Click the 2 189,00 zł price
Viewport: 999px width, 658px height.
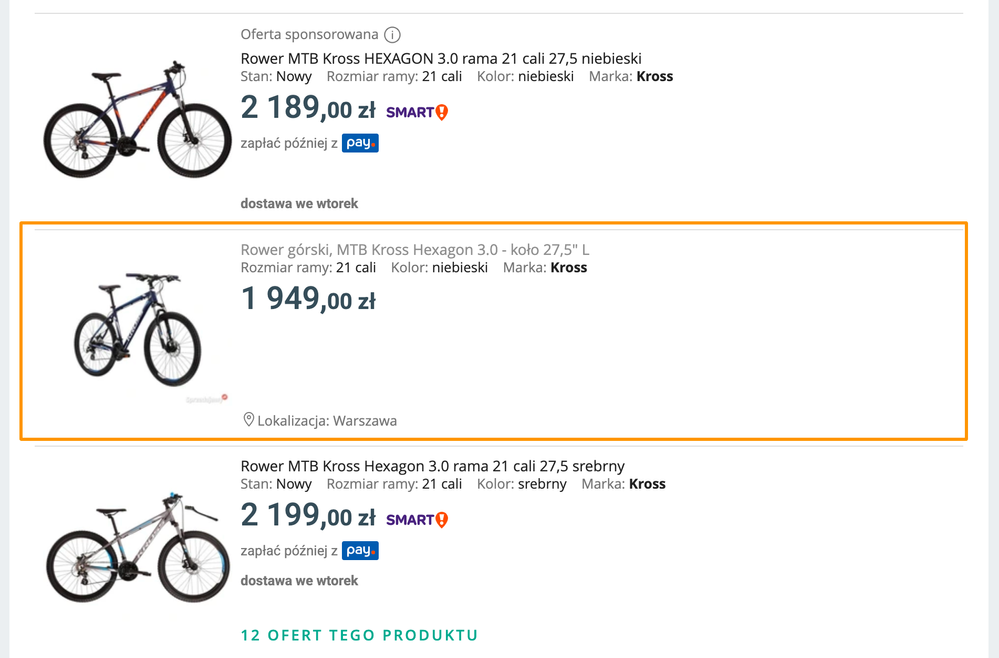308,108
